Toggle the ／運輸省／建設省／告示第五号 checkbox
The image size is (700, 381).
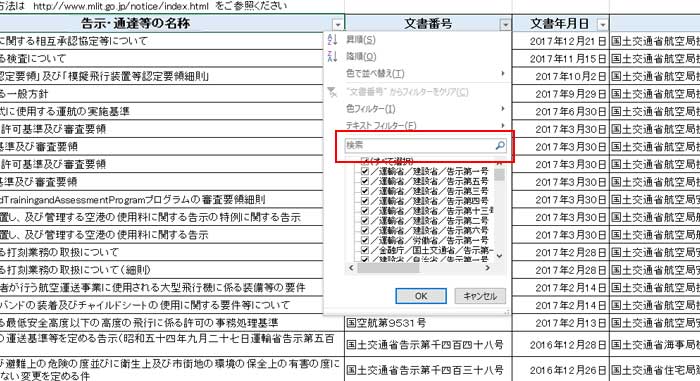[365, 181]
